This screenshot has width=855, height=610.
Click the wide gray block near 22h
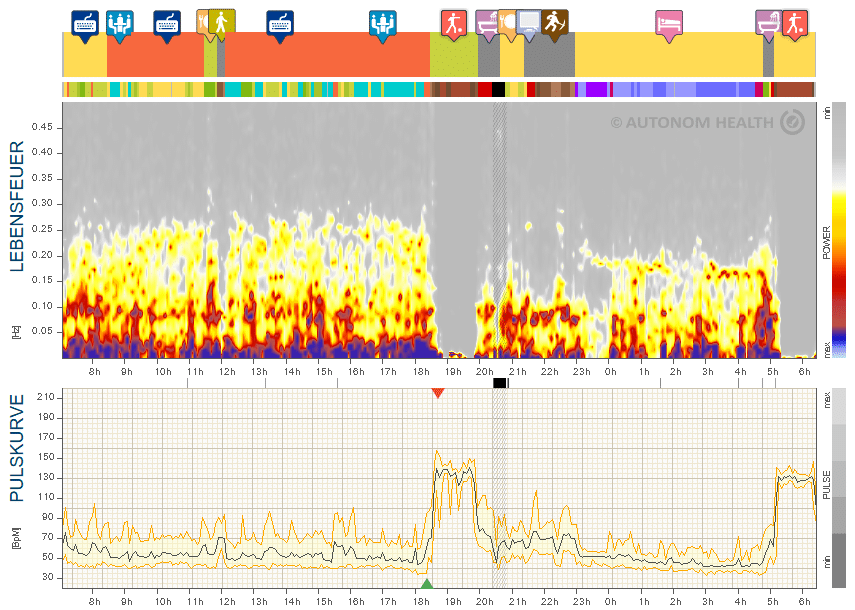[x=549, y=55]
